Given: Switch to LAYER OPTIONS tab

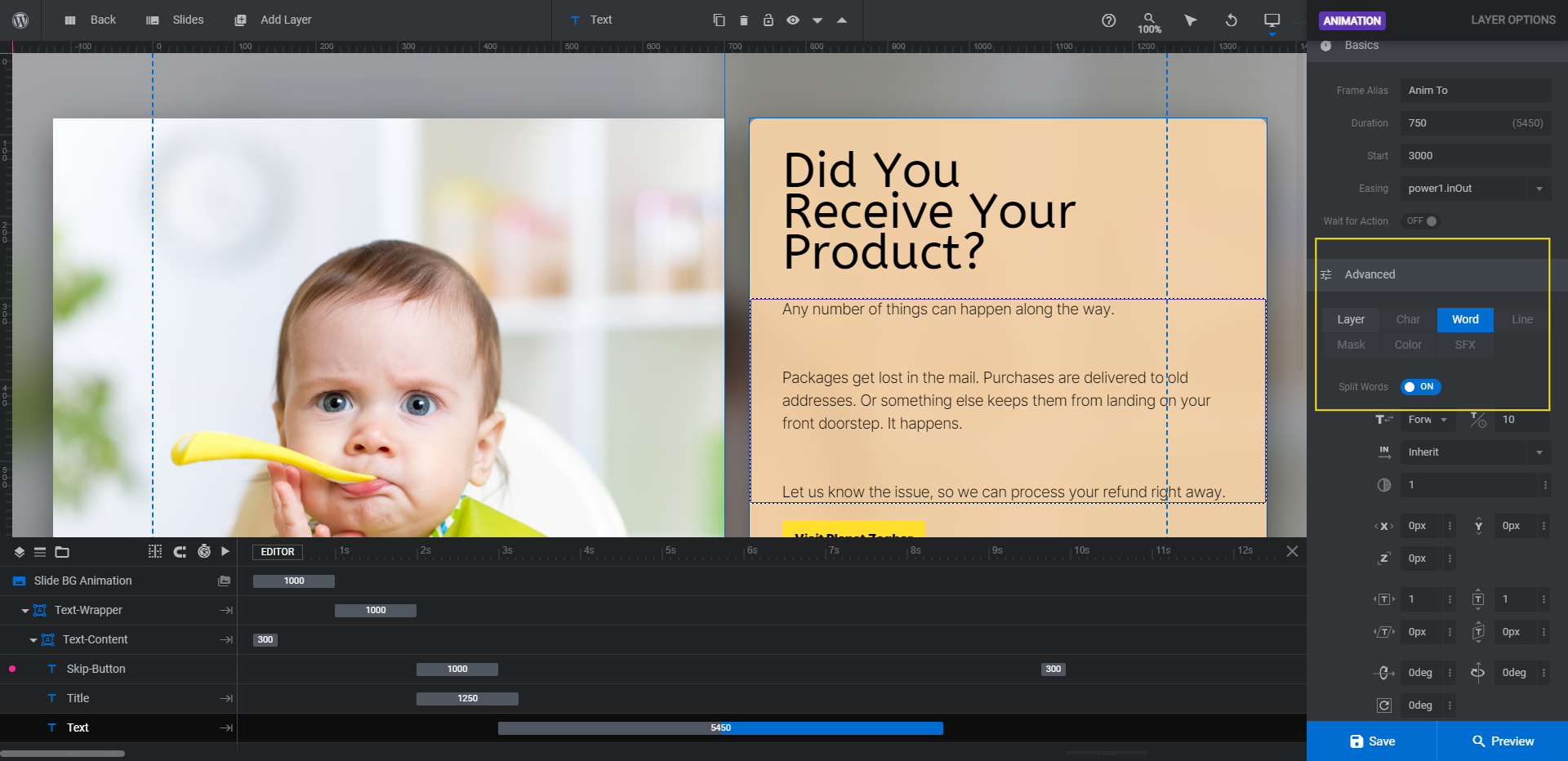Looking at the screenshot, I should coord(1513,20).
